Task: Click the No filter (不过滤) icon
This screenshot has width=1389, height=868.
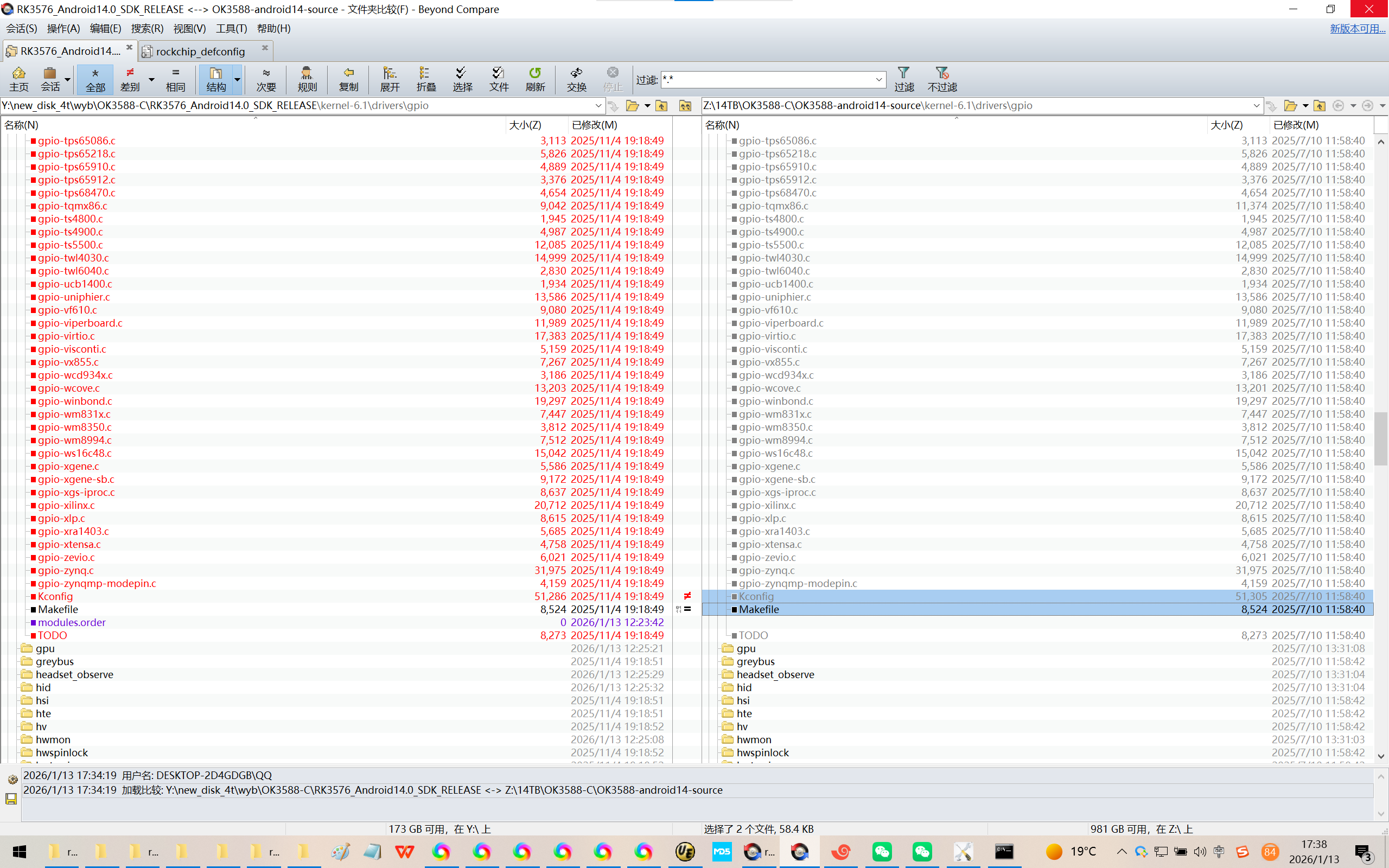Action: click(941, 79)
